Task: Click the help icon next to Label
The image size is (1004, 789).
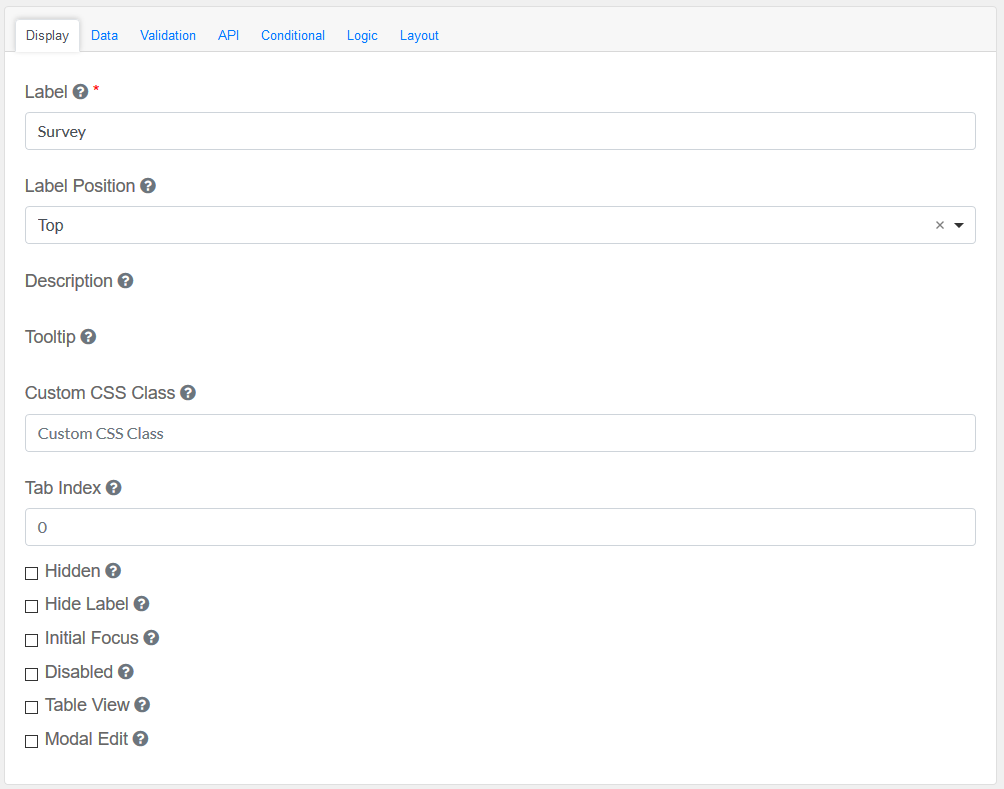Action: pyautogui.click(x=81, y=92)
